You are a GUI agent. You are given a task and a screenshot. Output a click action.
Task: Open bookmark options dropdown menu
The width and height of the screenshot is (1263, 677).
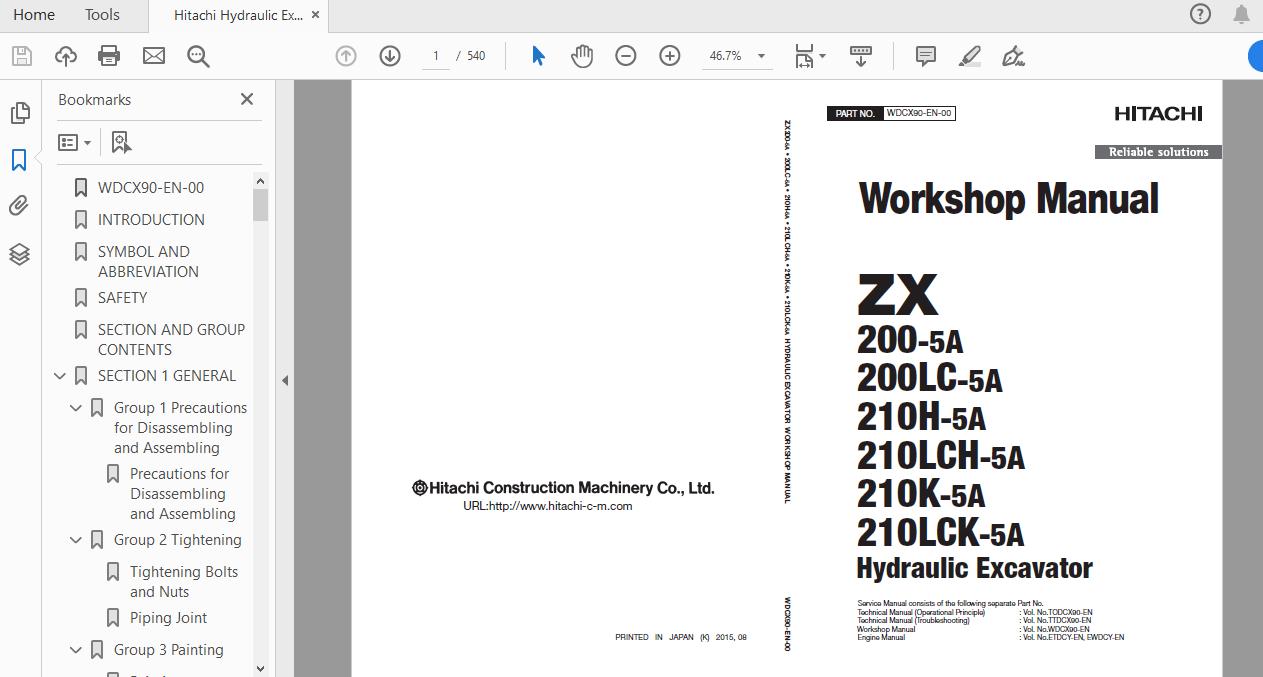click(x=75, y=142)
